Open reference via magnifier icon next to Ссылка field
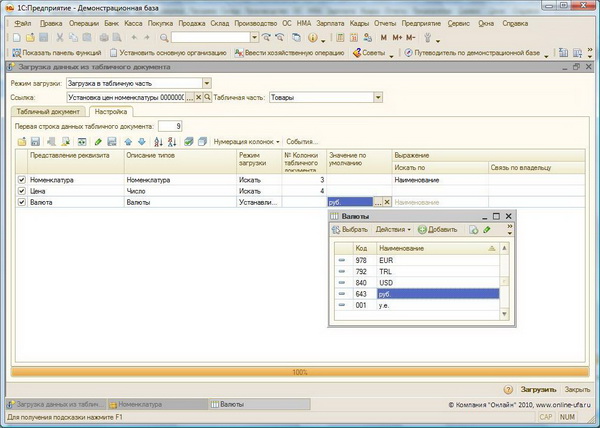 pos(207,98)
